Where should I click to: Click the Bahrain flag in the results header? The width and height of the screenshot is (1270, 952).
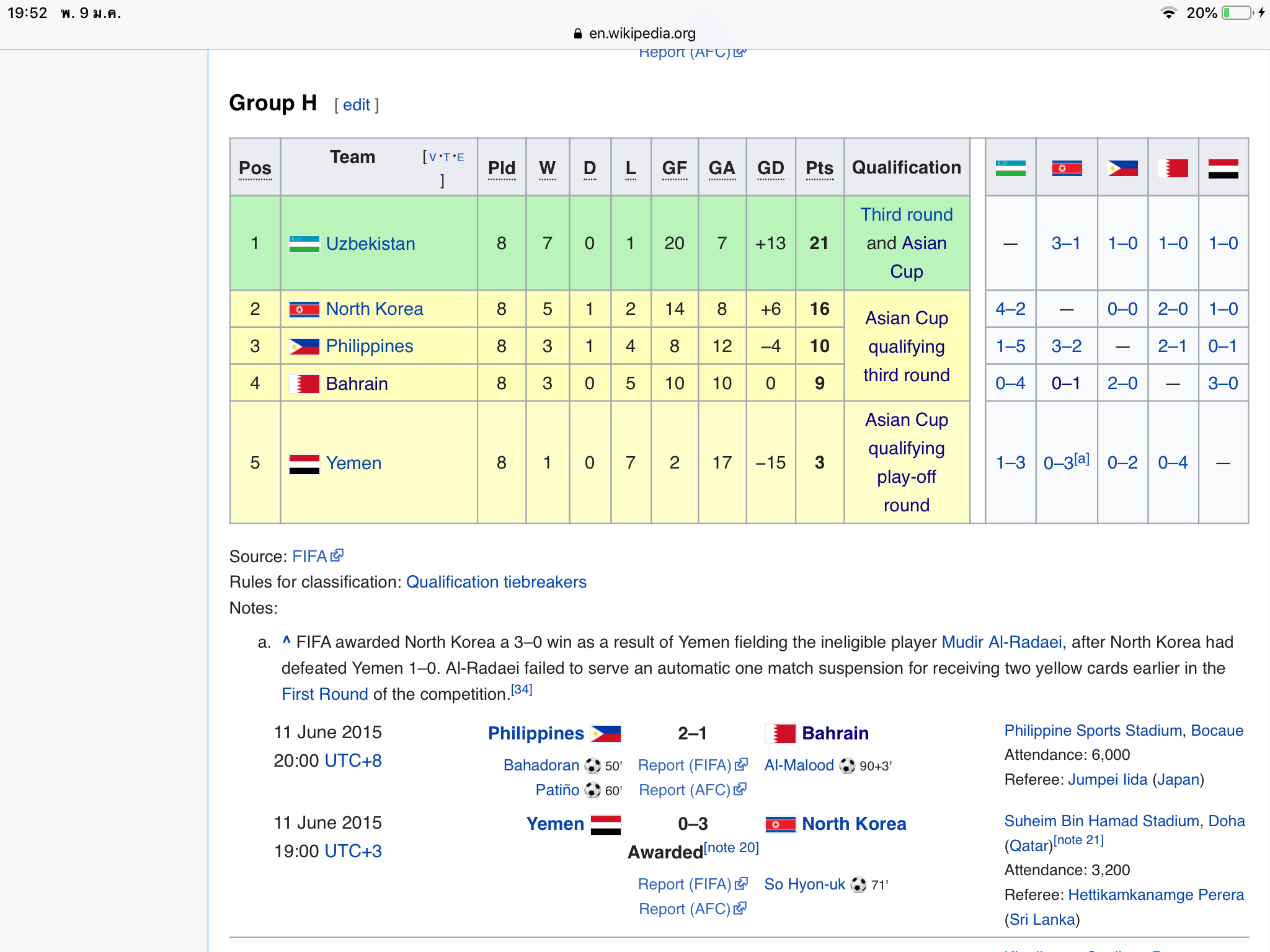[x=1173, y=168]
